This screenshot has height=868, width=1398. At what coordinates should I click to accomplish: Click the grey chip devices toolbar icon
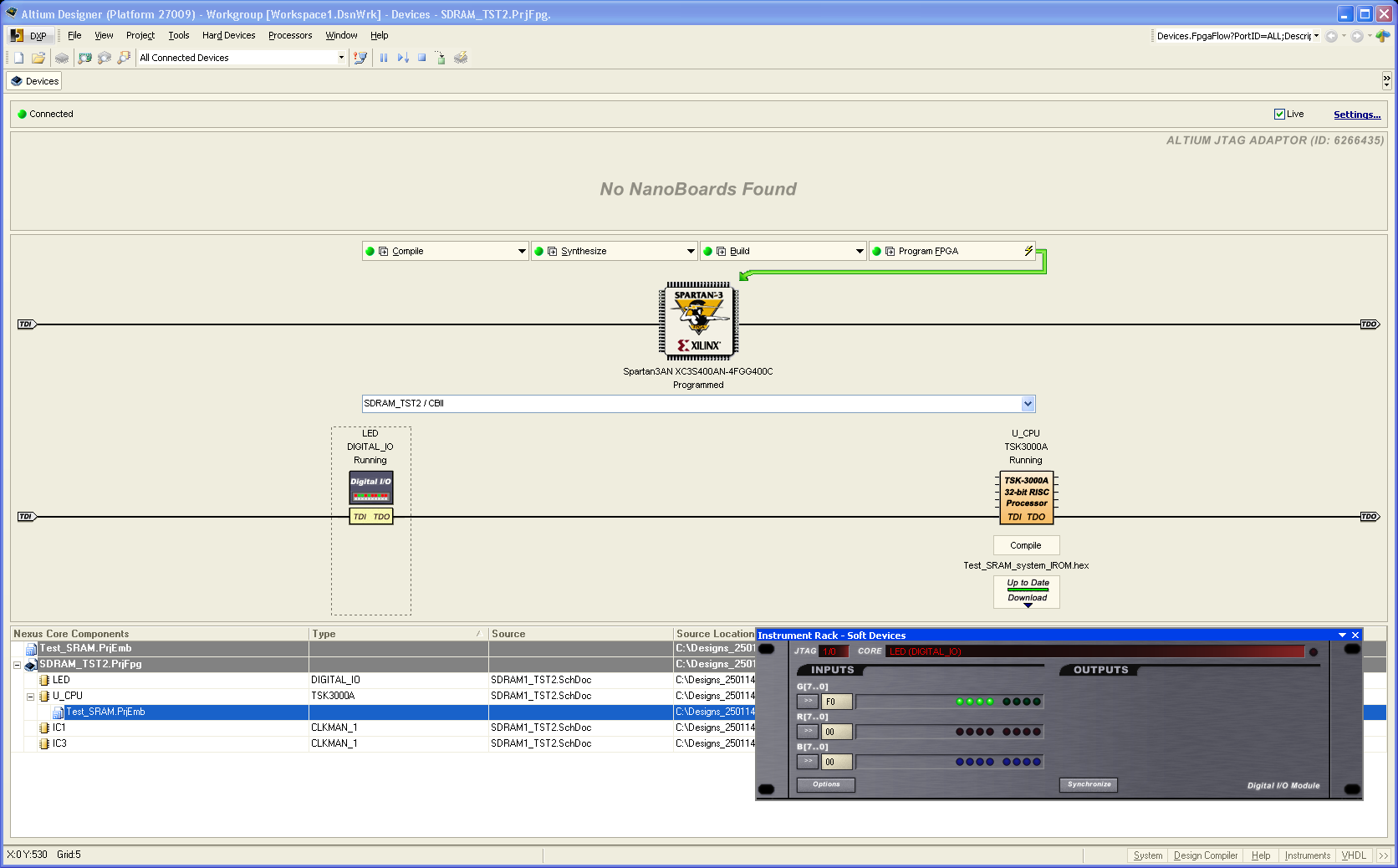[x=62, y=58]
